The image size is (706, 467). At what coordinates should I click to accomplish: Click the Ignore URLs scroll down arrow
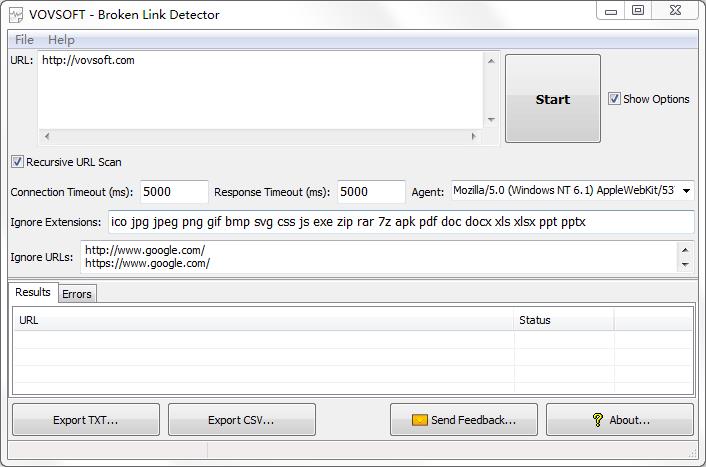click(685, 264)
